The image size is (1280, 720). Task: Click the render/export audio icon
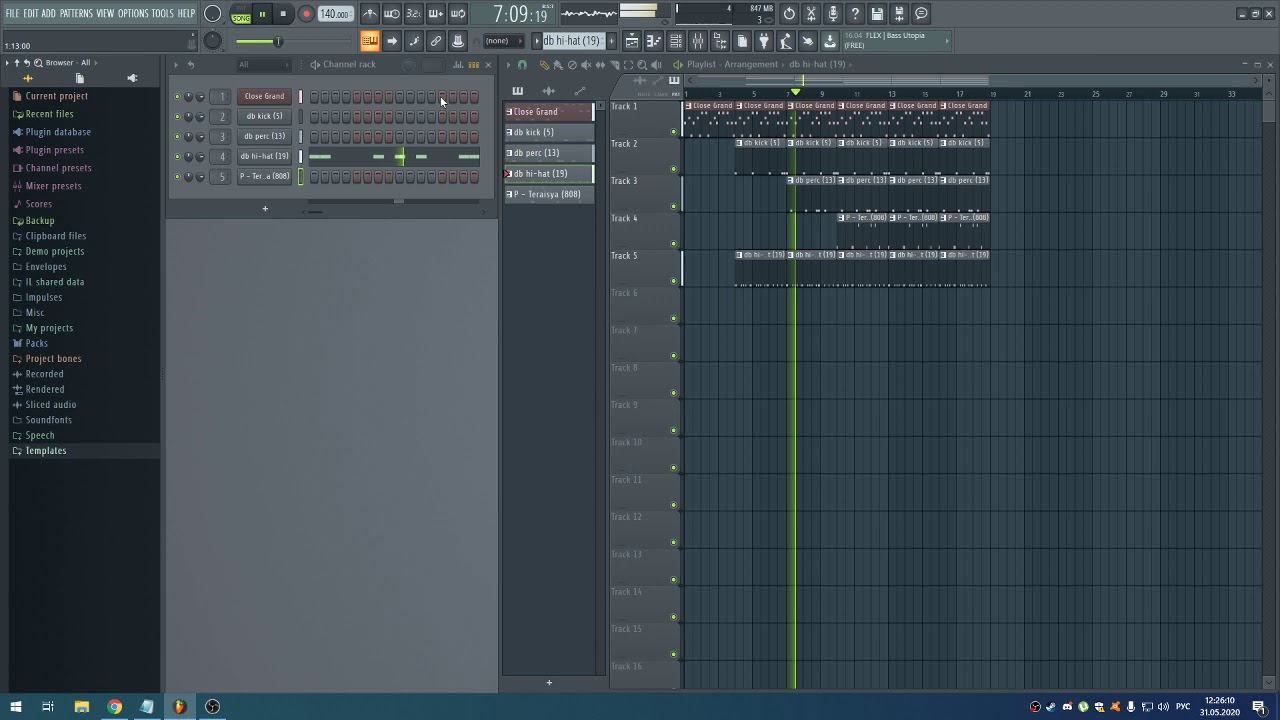[899, 14]
